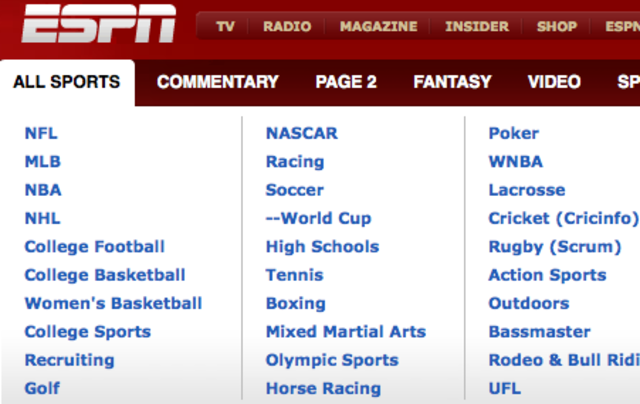Image resolution: width=640 pixels, height=404 pixels.
Task: Select Soccer from the list
Action: (295, 190)
